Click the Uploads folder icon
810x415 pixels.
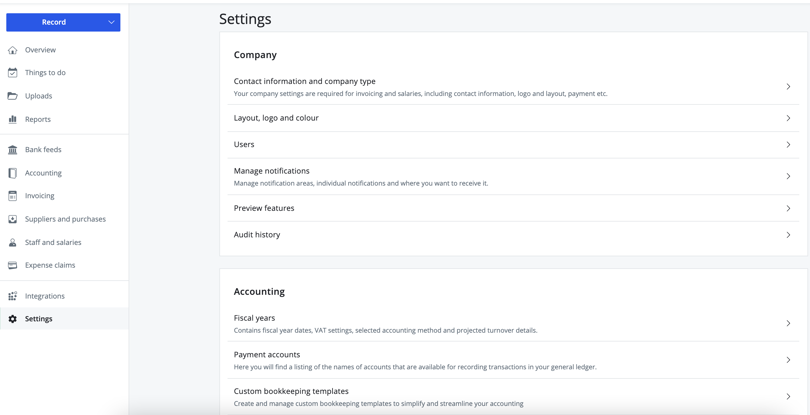(x=13, y=96)
